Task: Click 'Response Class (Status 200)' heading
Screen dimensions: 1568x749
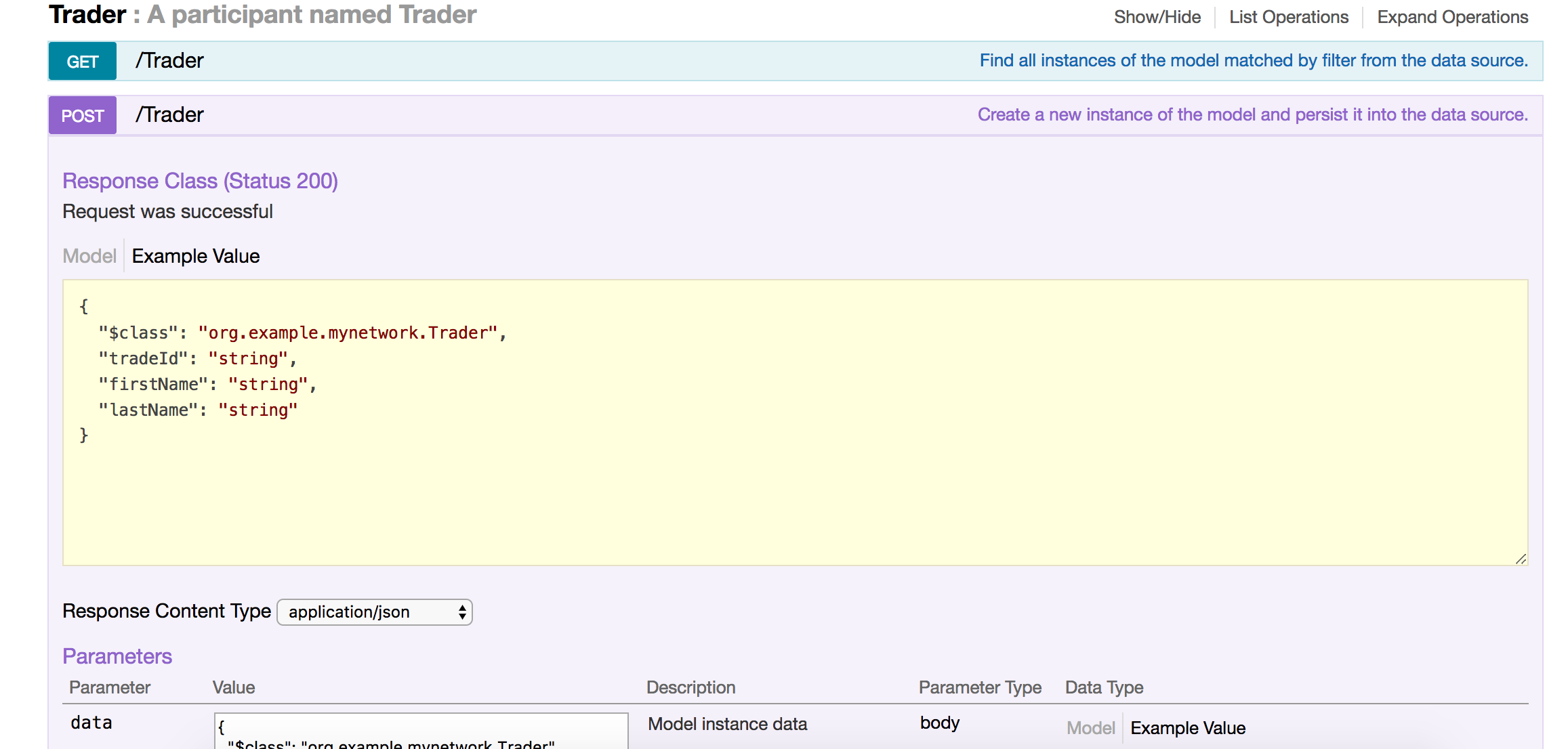Action: point(200,181)
